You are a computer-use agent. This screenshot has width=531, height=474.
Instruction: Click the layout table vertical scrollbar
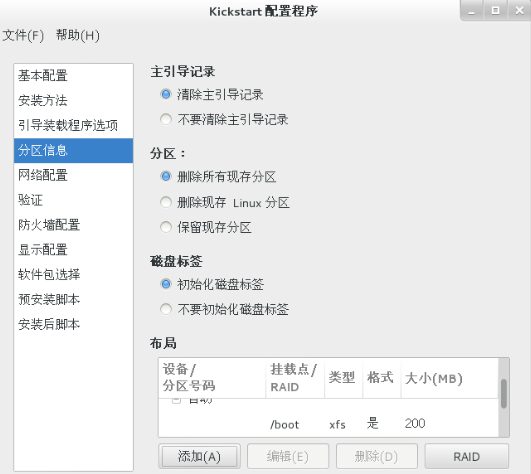[504, 394]
